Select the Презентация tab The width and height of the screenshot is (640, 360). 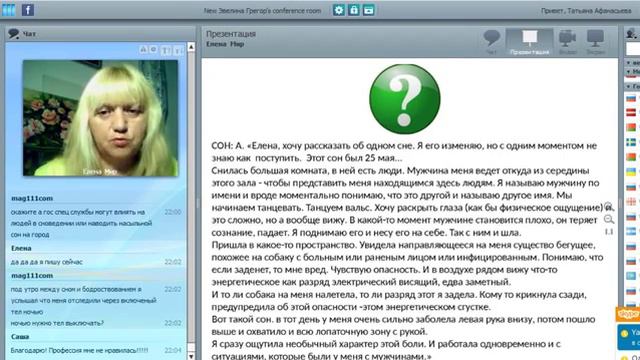(529, 42)
